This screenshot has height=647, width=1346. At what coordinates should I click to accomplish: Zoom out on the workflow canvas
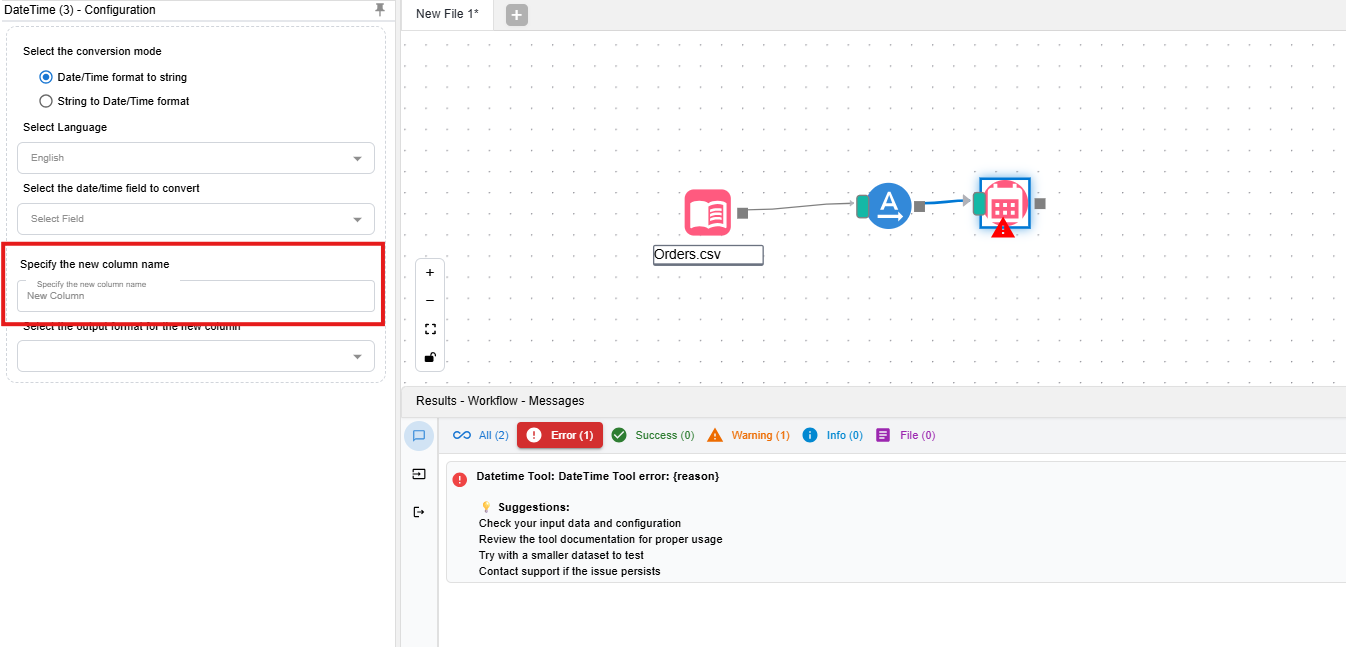click(x=430, y=300)
